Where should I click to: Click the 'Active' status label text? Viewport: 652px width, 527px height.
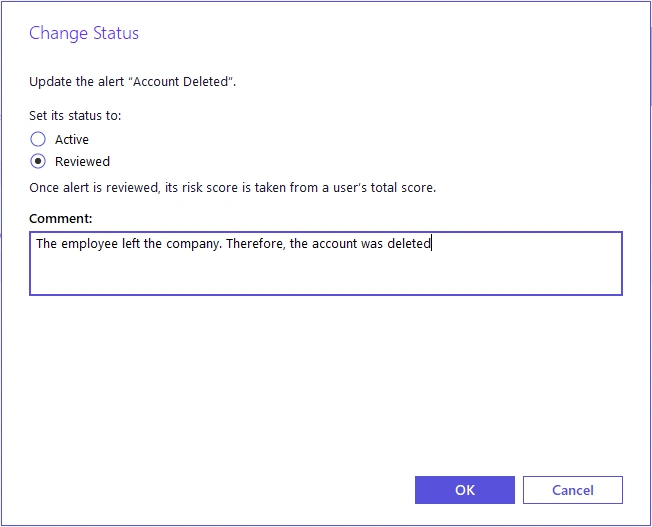point(72,140)
